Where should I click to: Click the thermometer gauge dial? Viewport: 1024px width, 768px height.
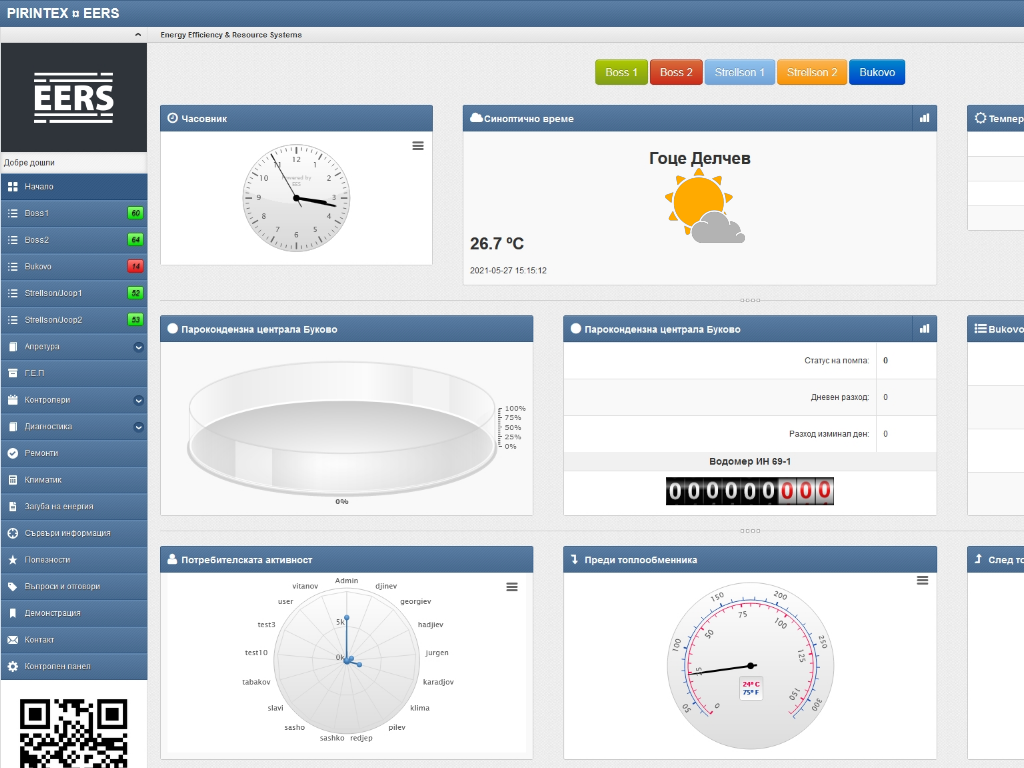tap(750, 666)
